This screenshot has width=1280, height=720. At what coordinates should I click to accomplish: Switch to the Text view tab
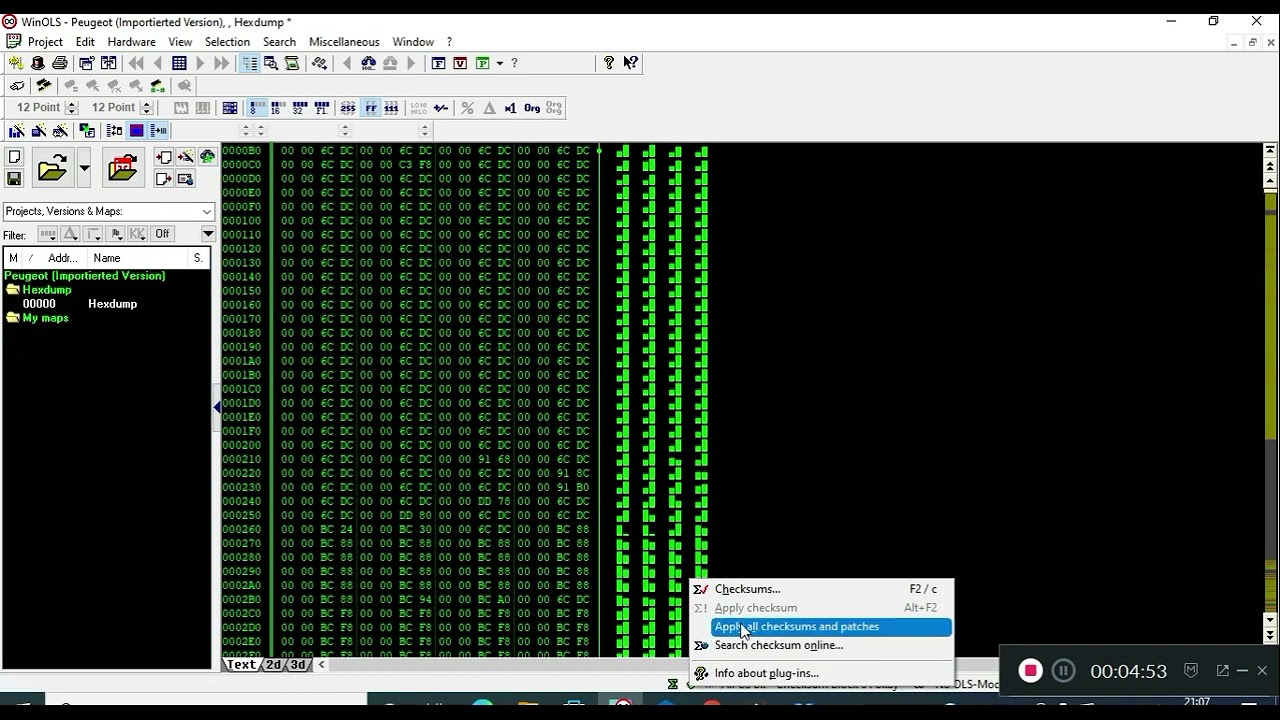[242, 665]
